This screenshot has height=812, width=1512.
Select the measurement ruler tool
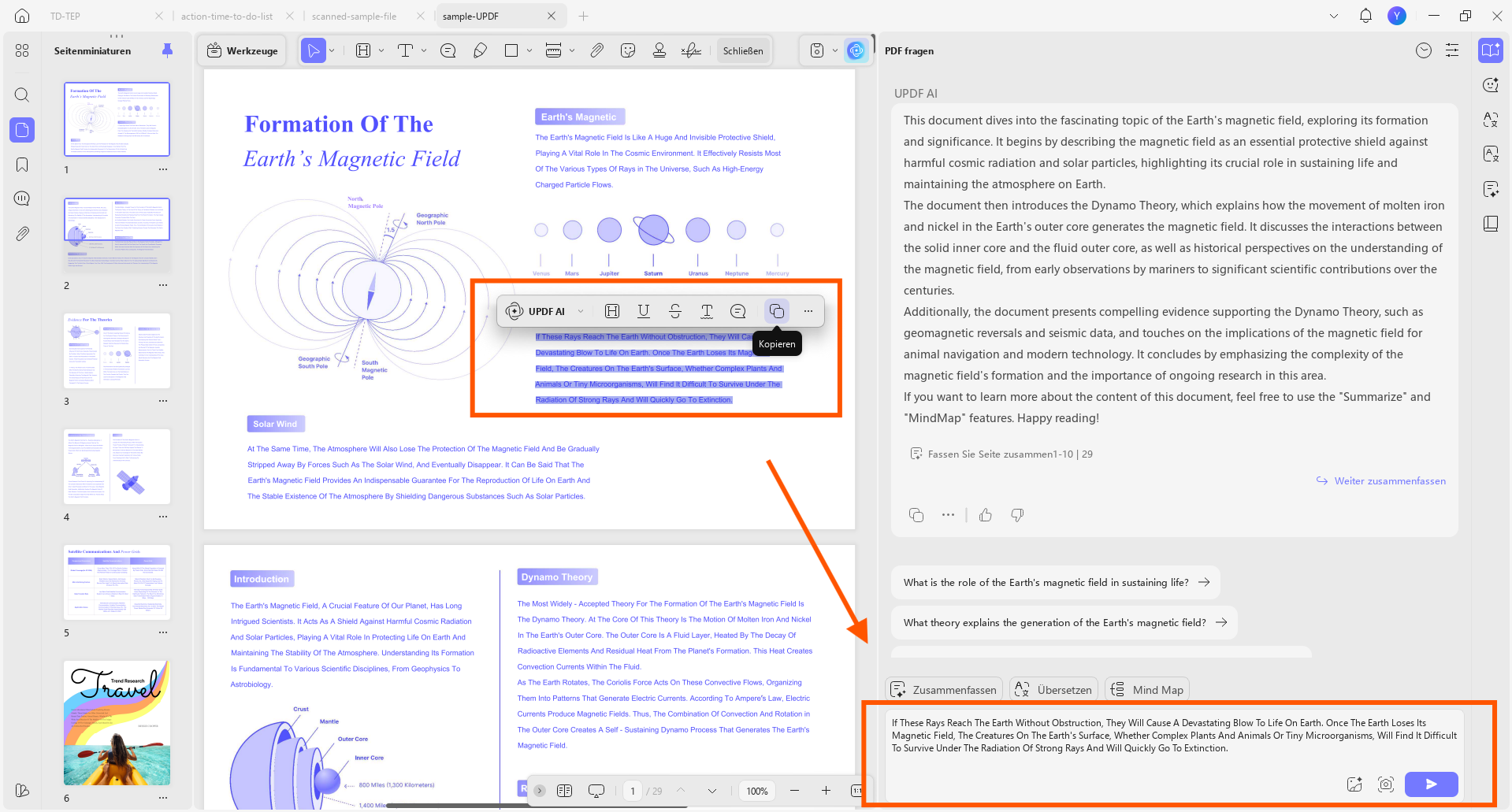(x=554, y=50)
